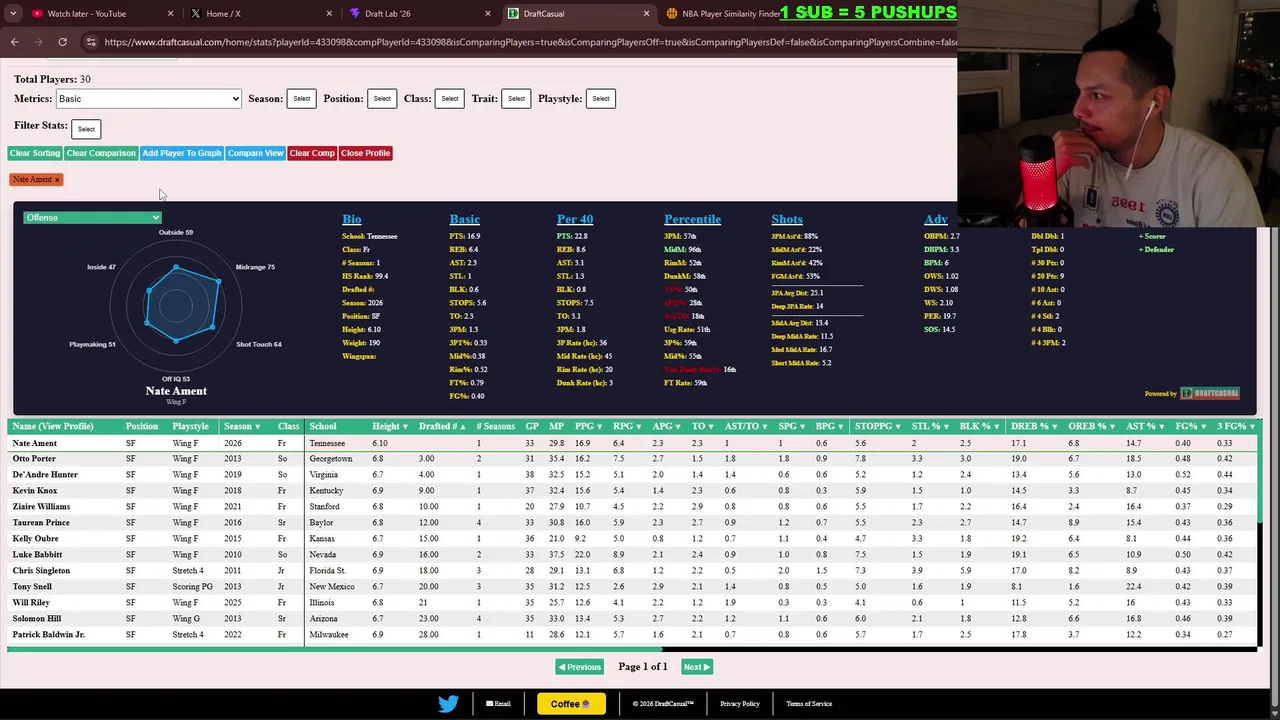Click the Clear Comparison button
Viewport: 1280px width, 720px height.
[101, 153]
